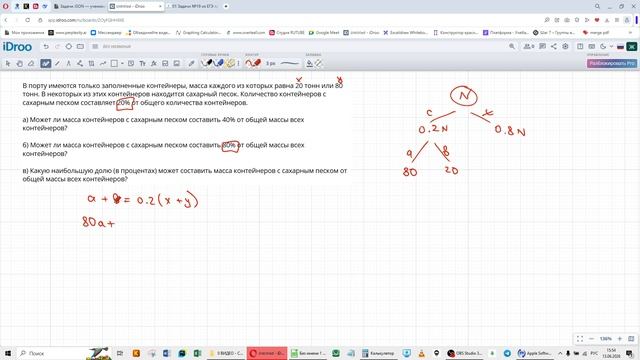Open the board search magnifier
The image size is (640, 360).
[x=512, y=47]
